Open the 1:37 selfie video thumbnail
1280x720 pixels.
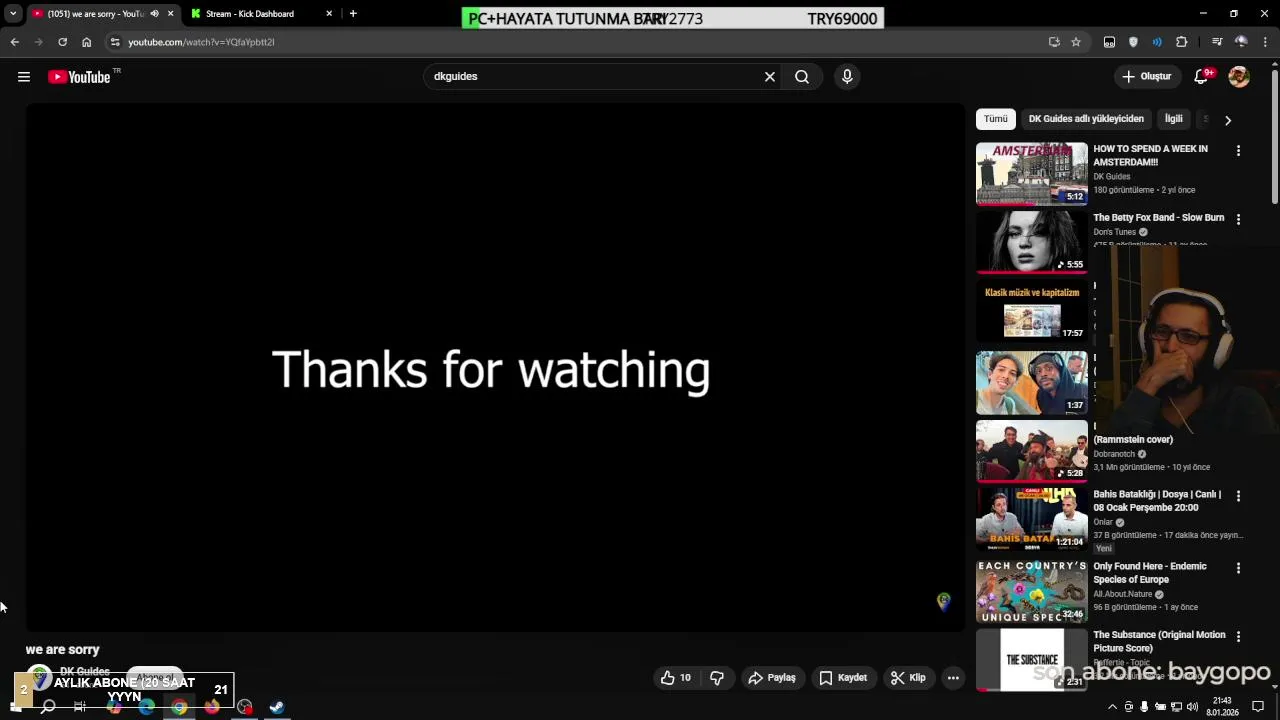tap(1031, 382)
